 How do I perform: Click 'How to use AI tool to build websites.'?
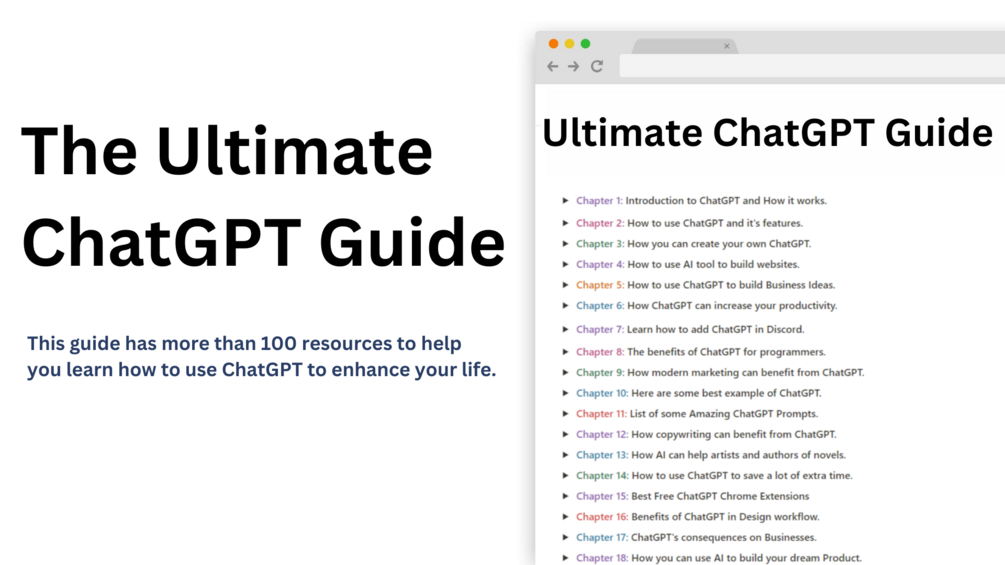[713, 264]
